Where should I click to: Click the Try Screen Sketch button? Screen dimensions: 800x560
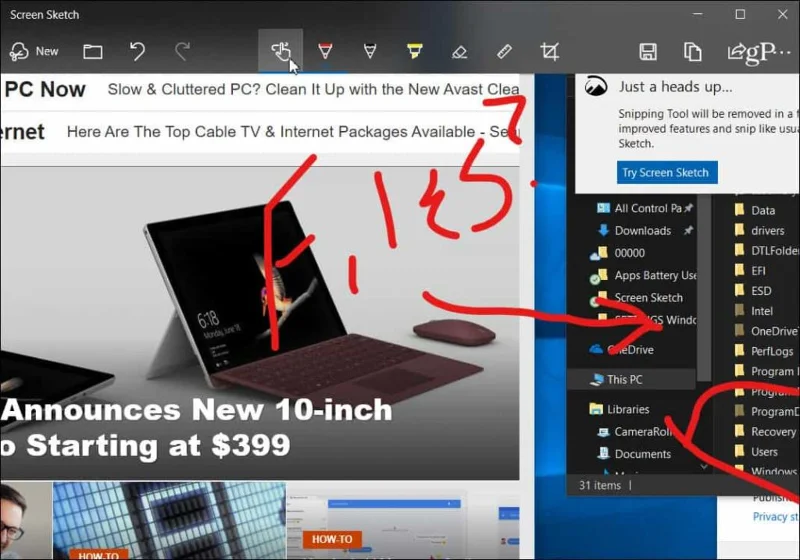coord(667,172)
